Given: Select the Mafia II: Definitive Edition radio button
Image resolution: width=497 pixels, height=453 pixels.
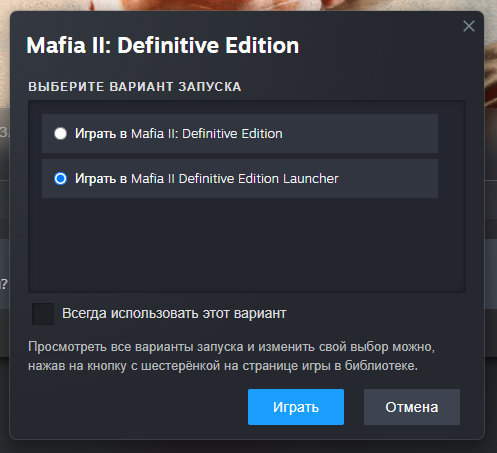Looking at the screenshot, I should 60,134.
